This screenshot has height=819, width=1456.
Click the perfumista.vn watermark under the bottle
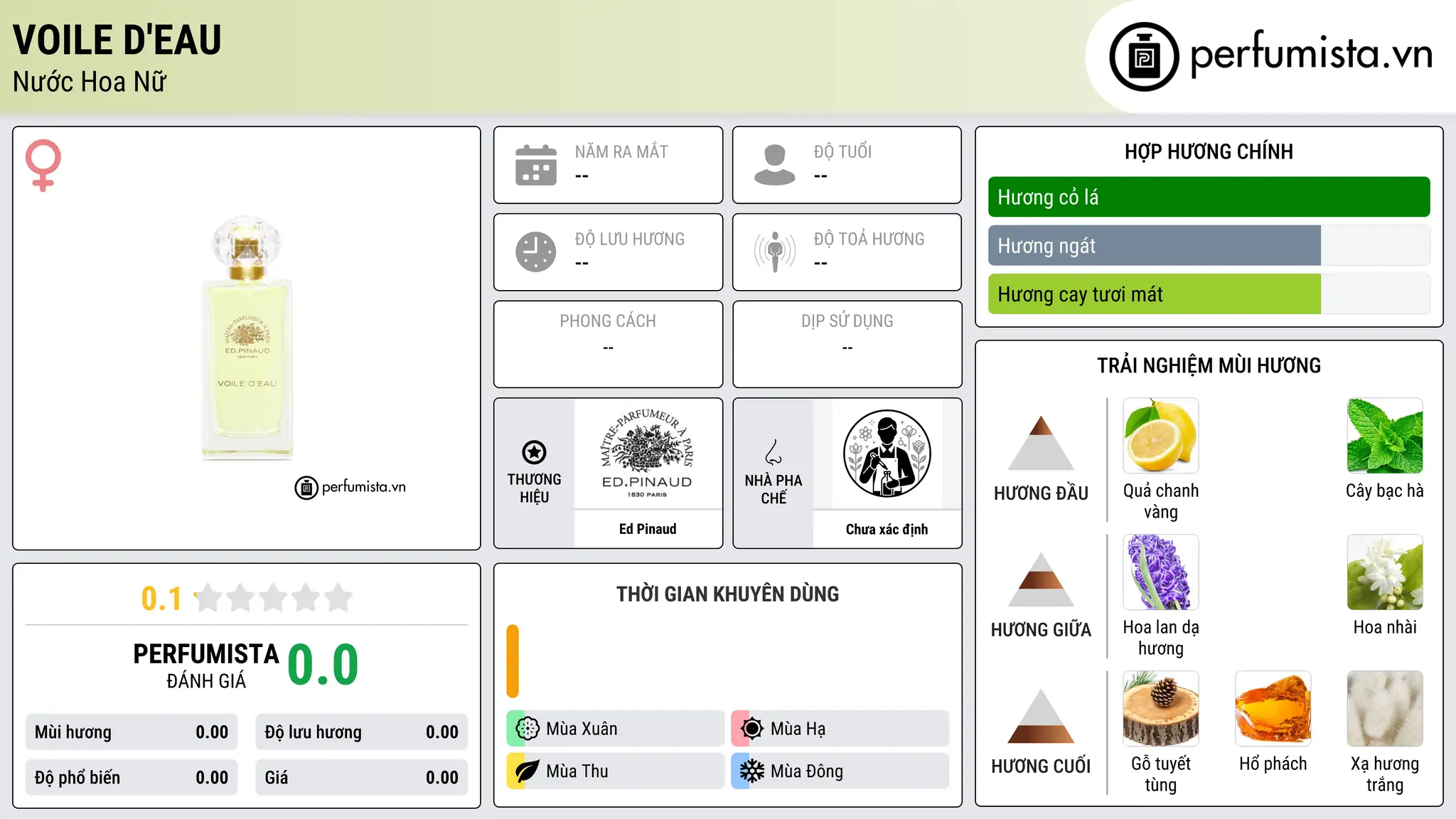tap(350, 488)
